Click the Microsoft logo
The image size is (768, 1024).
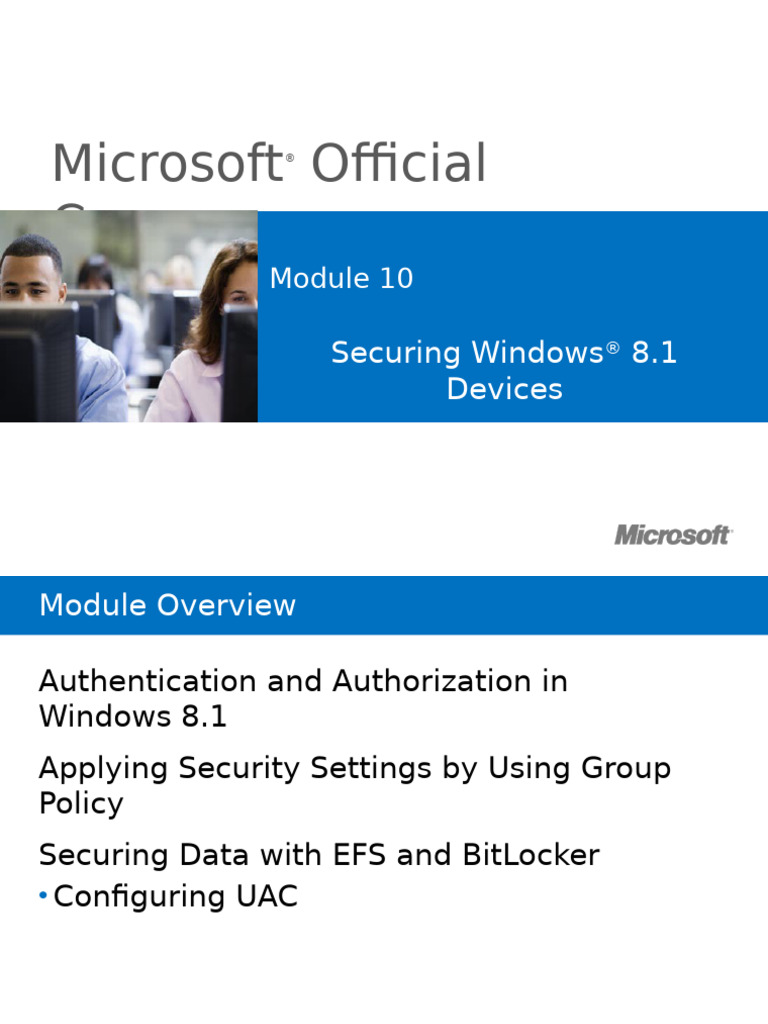tap(673, 535)
